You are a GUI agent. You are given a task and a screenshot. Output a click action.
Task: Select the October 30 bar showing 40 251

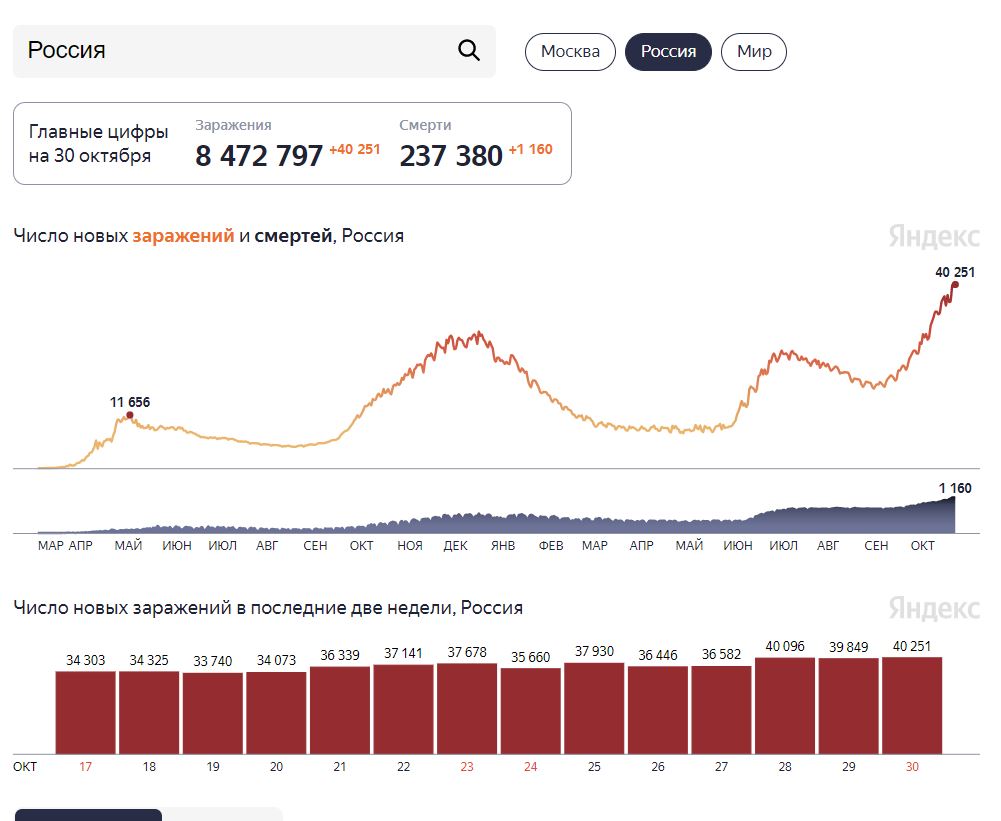pyautogui.click(x=912, y=705)
